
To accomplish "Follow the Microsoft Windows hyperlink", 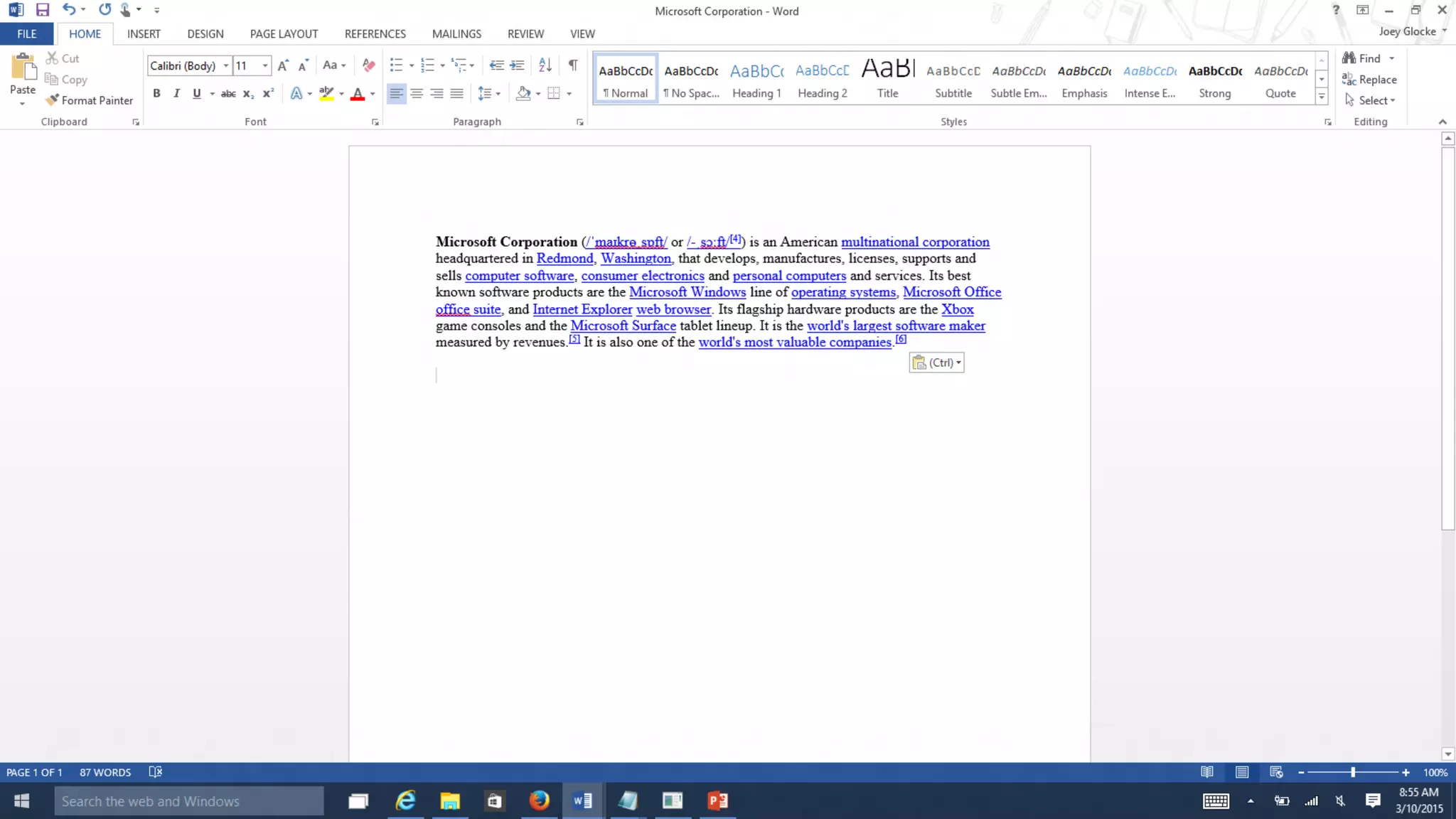I will point(687,292).
